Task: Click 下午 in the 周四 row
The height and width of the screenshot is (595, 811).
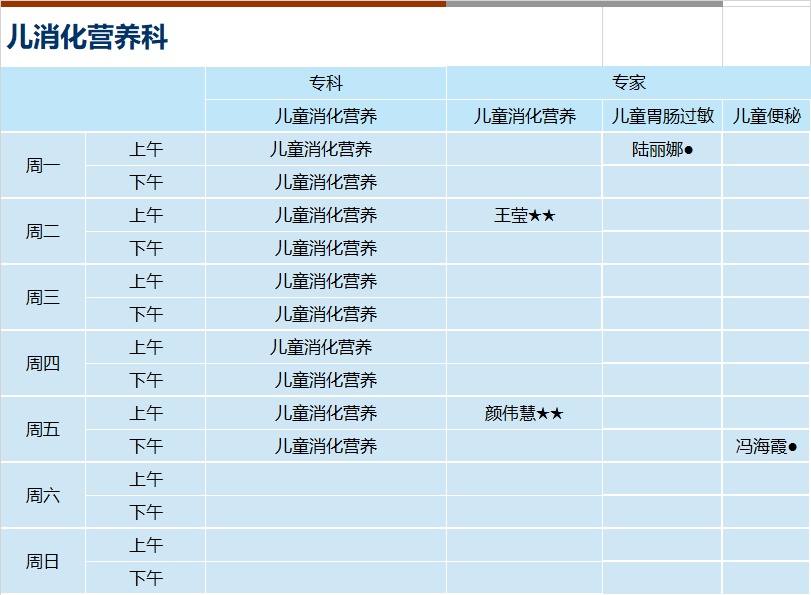Action: point(146,380)
